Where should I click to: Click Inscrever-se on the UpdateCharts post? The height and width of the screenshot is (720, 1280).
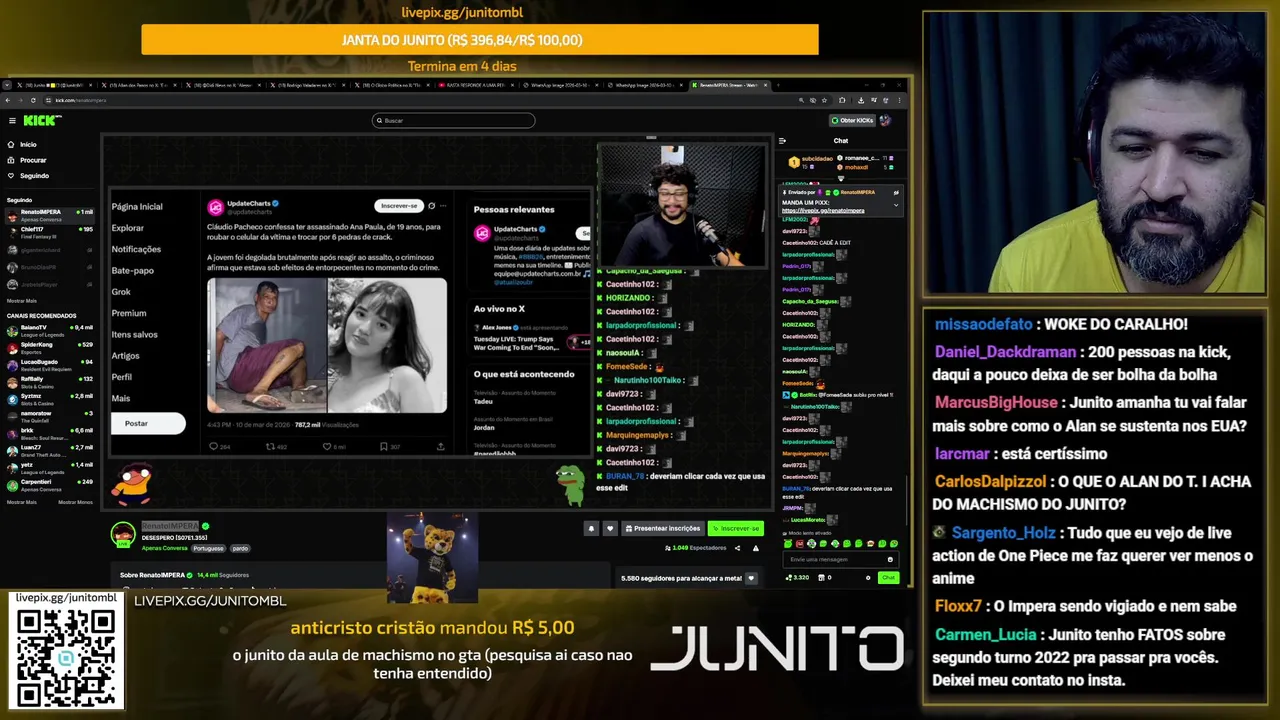pyautogui.click(x=398, y=206)
